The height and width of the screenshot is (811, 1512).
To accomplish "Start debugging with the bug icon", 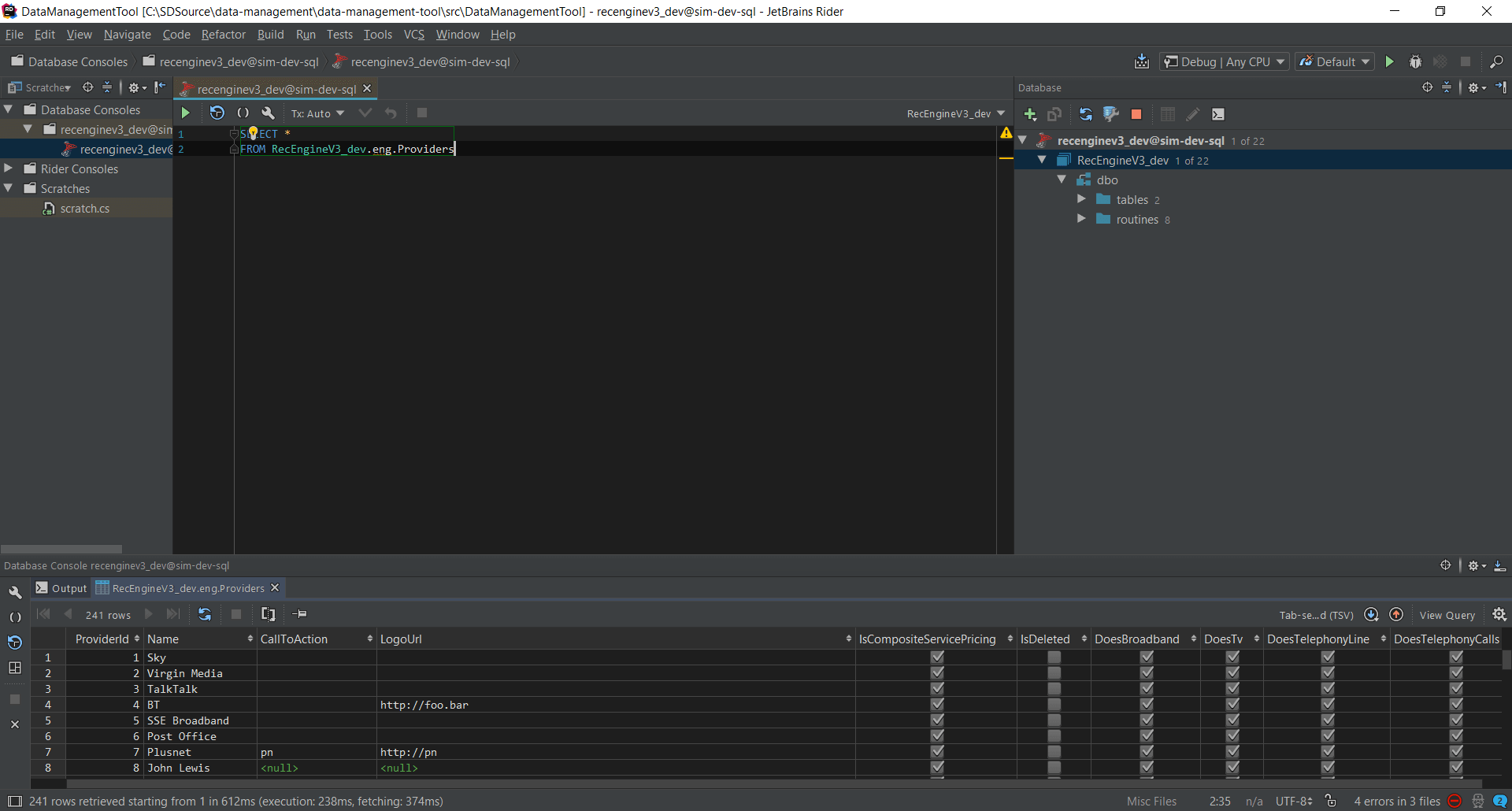I will [1415, 61].
